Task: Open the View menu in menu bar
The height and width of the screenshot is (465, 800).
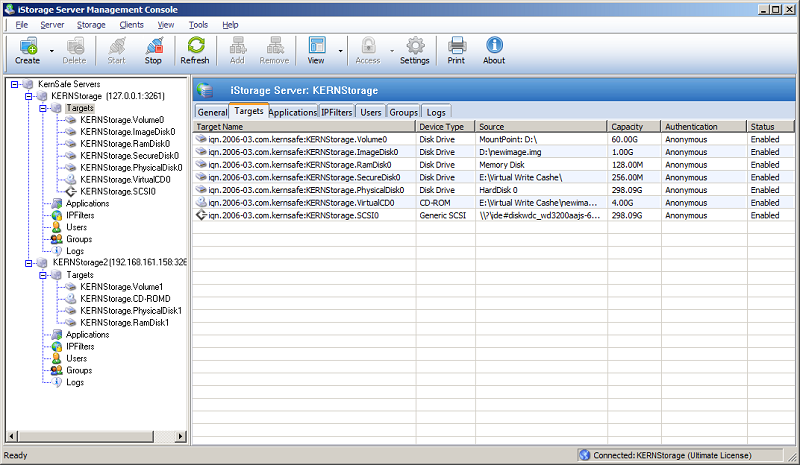Action: click(165, 25)
